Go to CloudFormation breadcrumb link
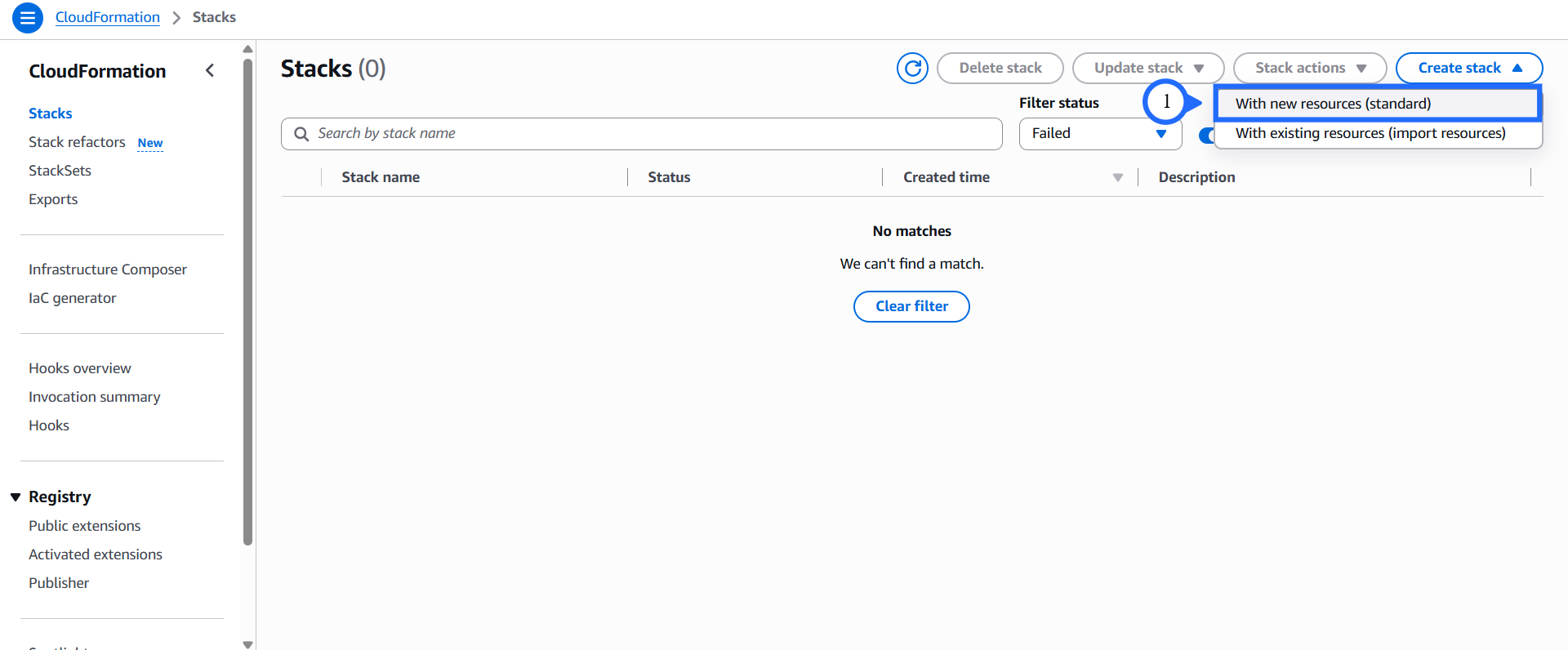The width and height of the screenshot is (1568, 650). [108, 17]
